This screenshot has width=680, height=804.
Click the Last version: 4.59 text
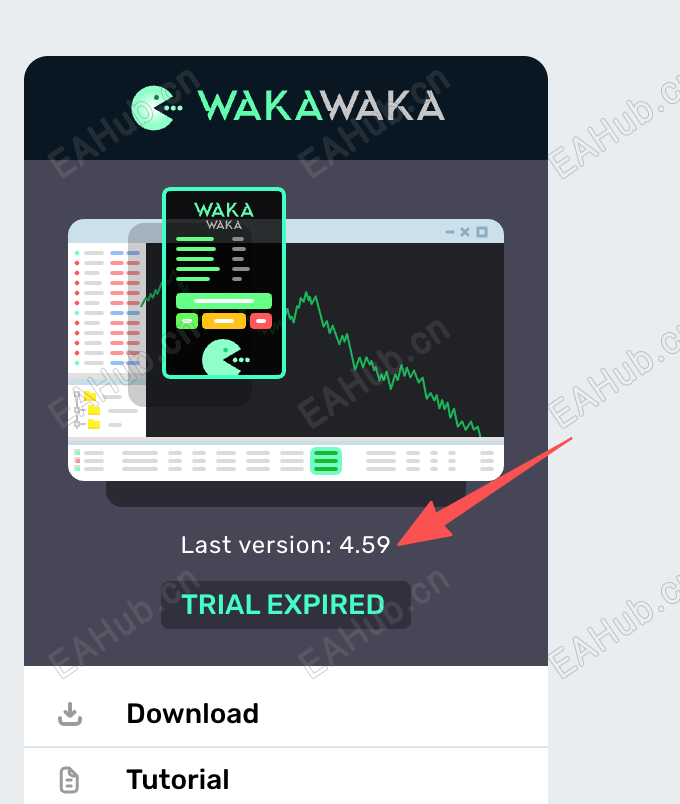click(x=286, y=545)
